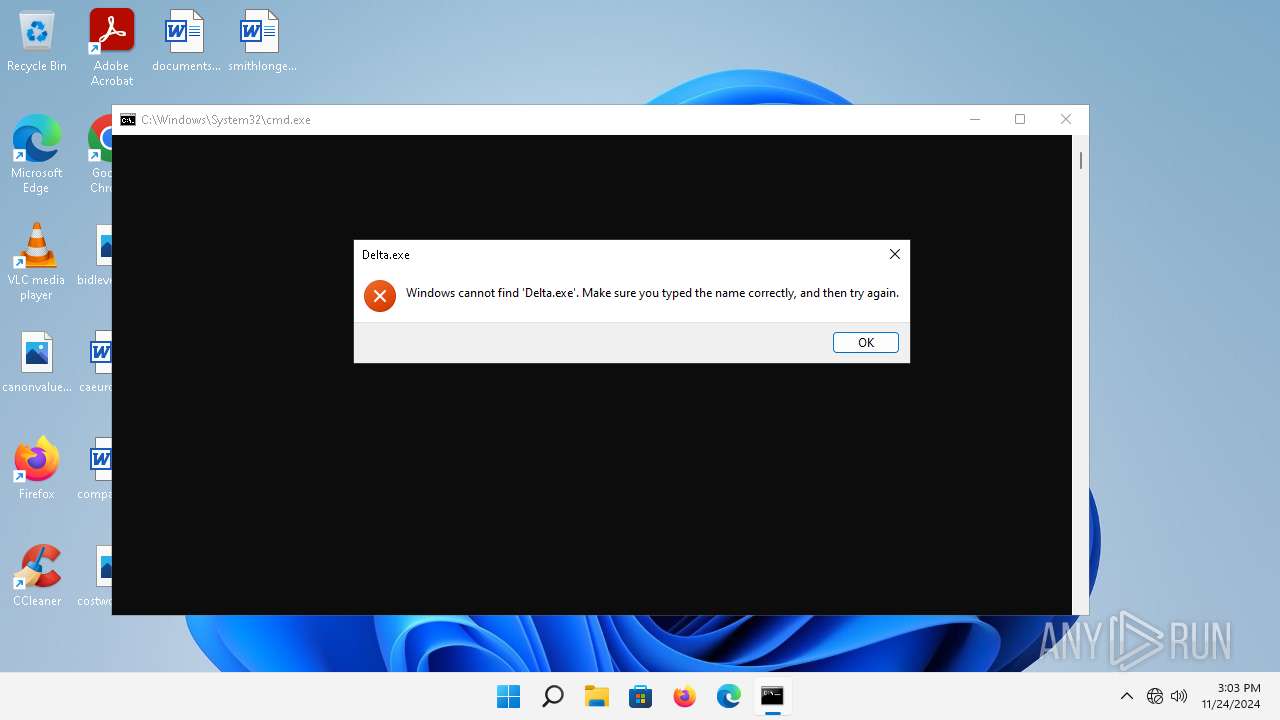Image resolution: width=1280 pixels, height=720 pixels.
Task: Open the Recycle Bin desktop icon
Action: coord(37,42)
